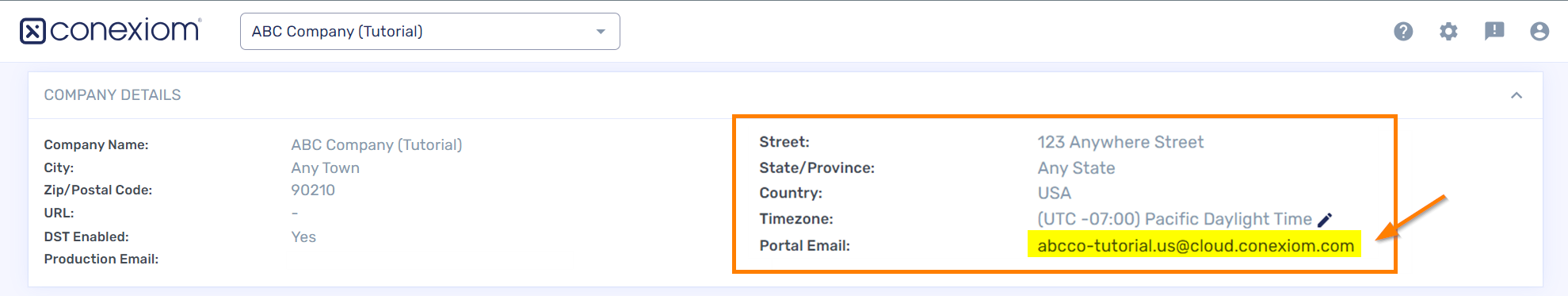Click the Company Name value text

tap(376, 144)
